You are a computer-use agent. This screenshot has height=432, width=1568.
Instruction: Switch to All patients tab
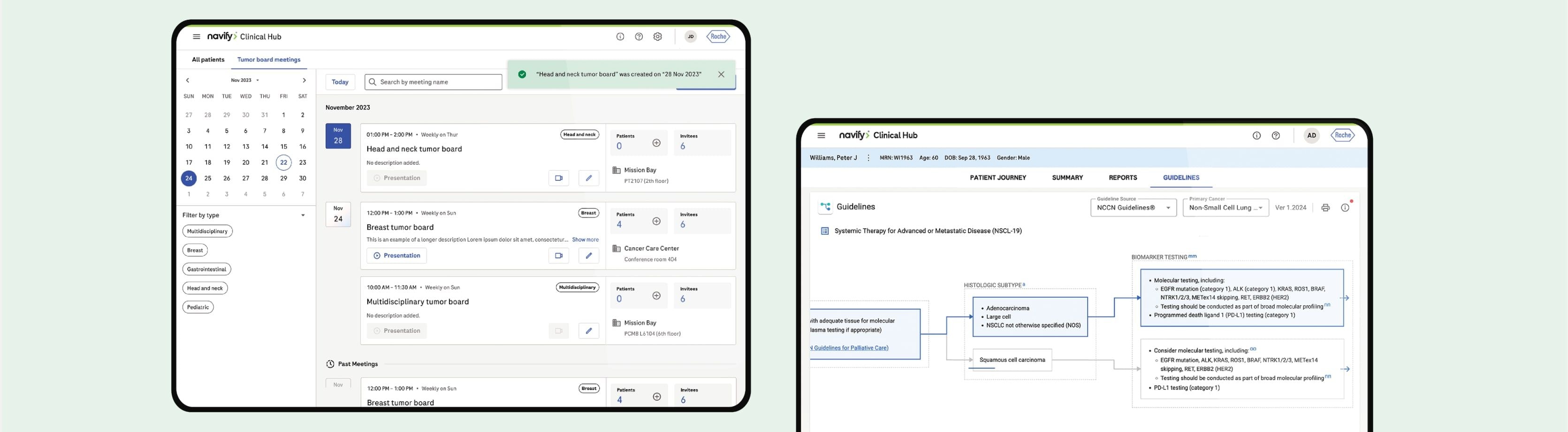click(208, 60)
